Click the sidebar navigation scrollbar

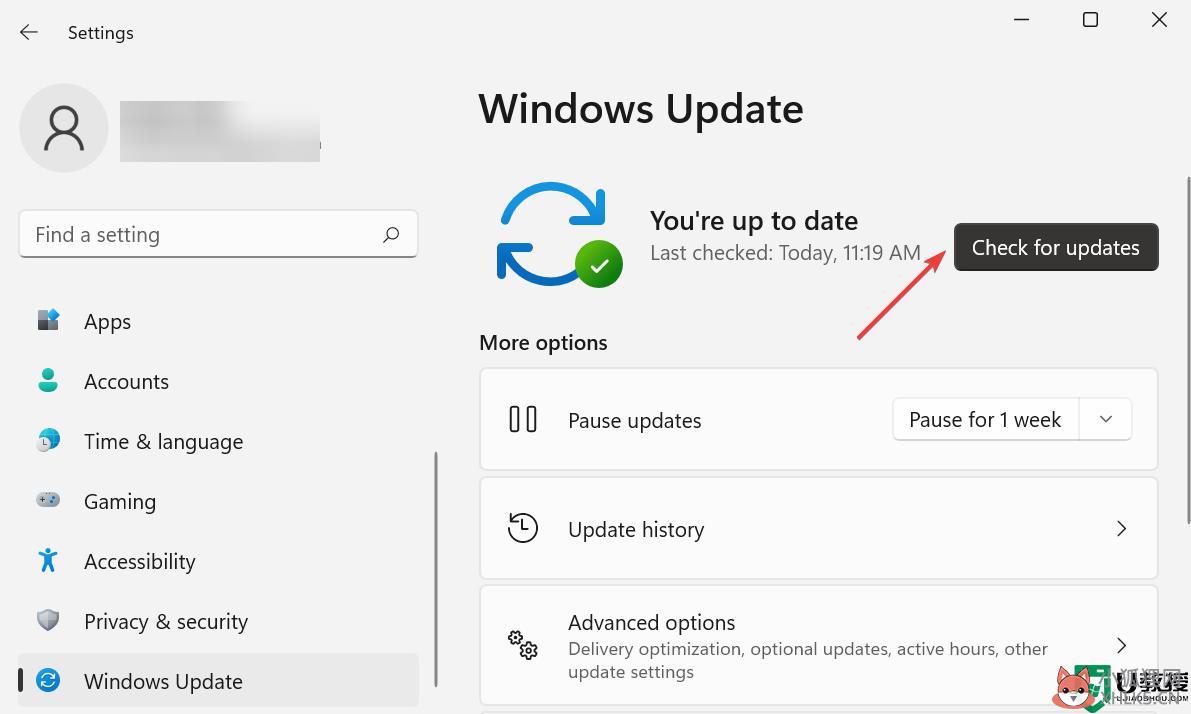tap(436, 569)
